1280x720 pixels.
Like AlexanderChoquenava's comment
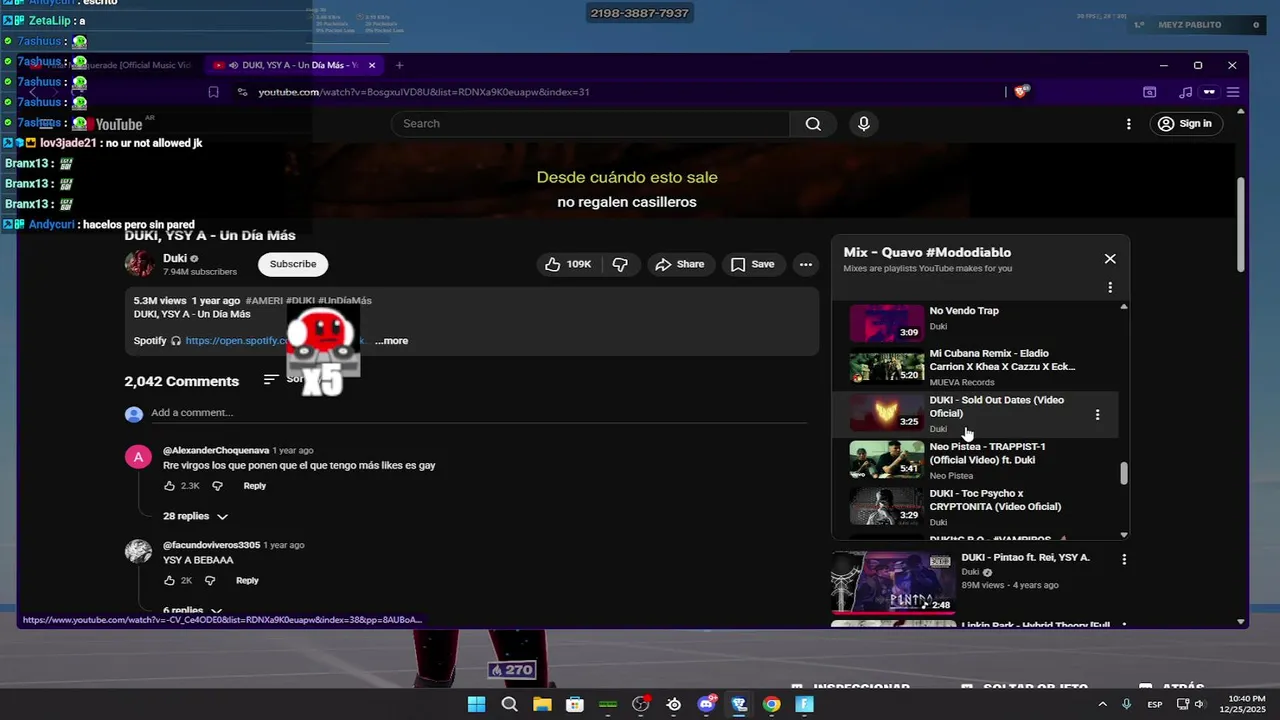pos(169,486)
